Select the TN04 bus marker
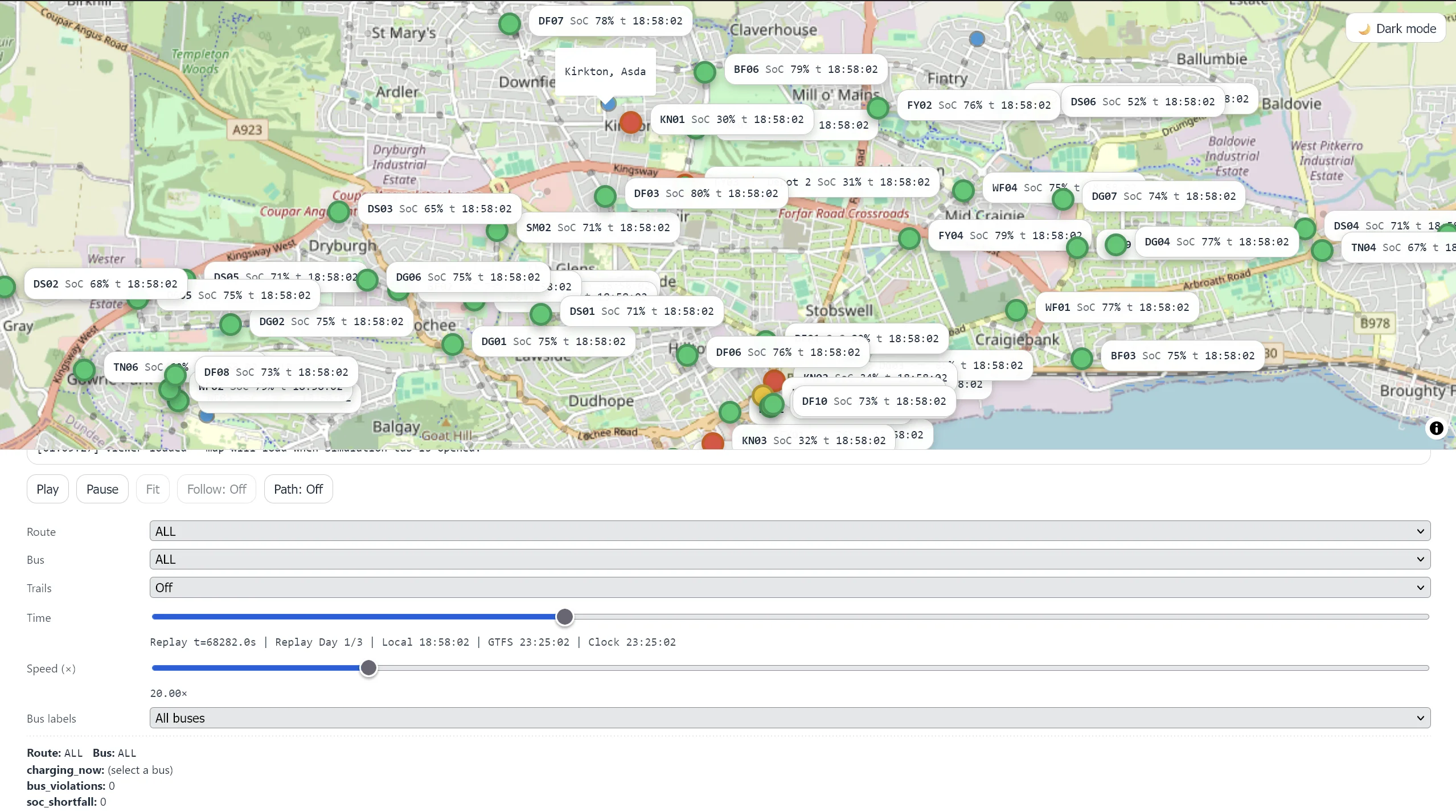Screen dimensions: 1456x812 click(x=1322, y=251)
